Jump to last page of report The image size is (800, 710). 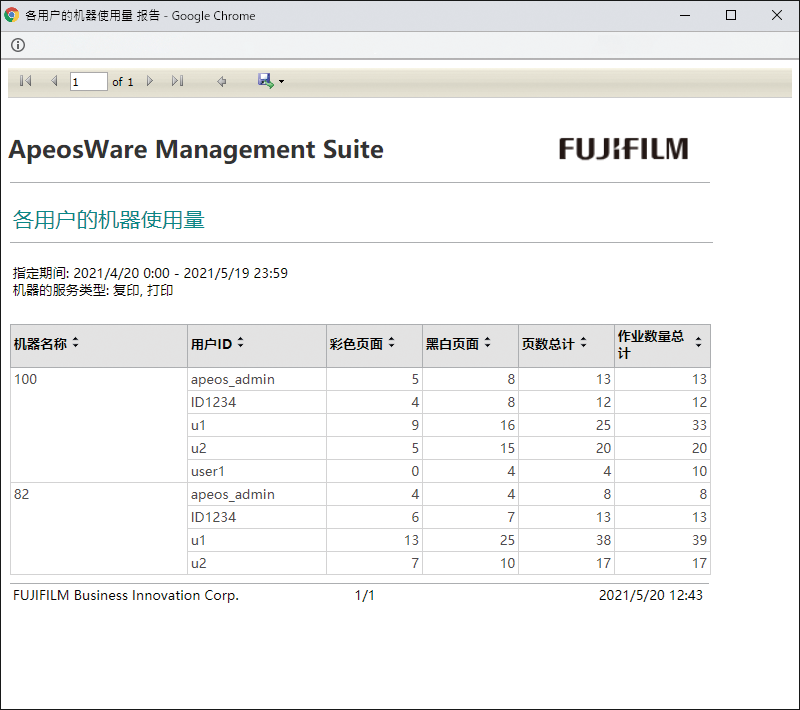point(177,81)
